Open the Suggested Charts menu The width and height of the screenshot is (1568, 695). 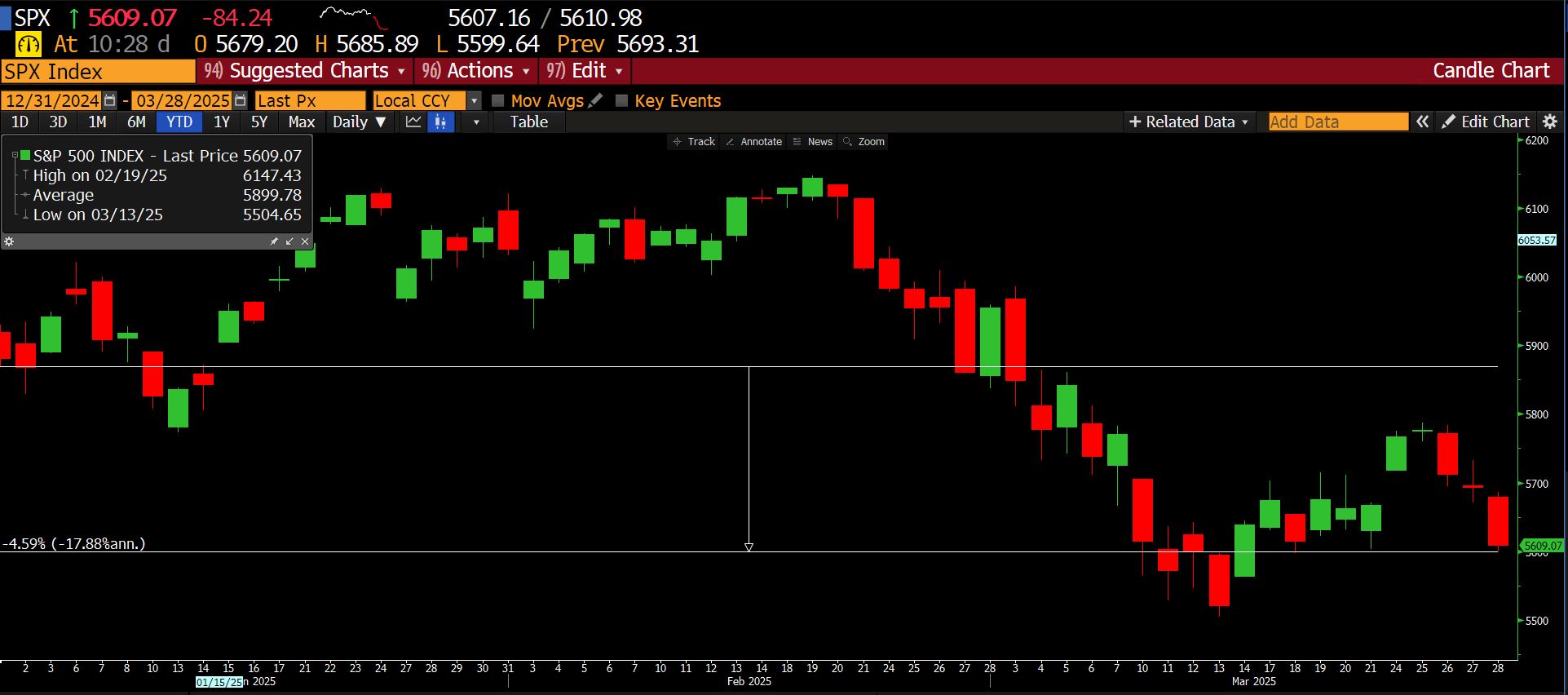pos(304,71)
